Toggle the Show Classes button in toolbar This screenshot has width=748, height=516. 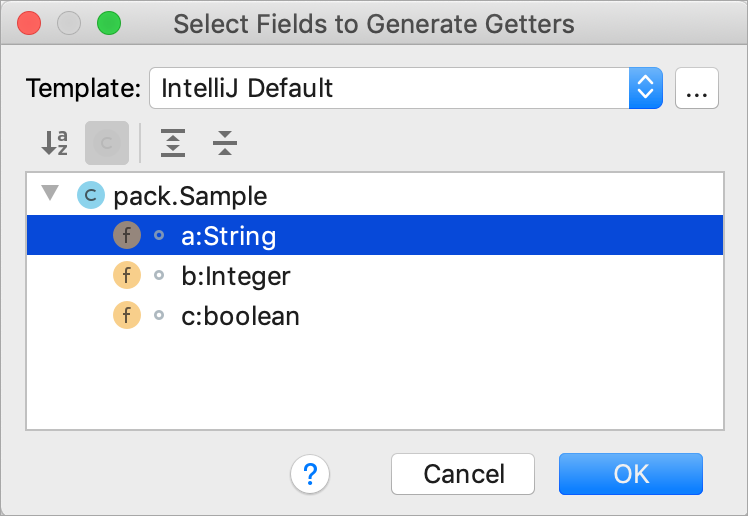click(107, 143)
